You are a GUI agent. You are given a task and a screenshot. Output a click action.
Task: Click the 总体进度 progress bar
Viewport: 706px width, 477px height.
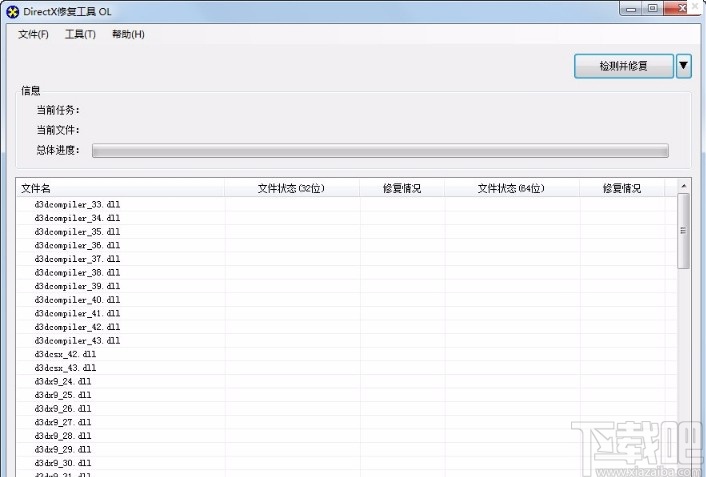click(x=380, y=150)
